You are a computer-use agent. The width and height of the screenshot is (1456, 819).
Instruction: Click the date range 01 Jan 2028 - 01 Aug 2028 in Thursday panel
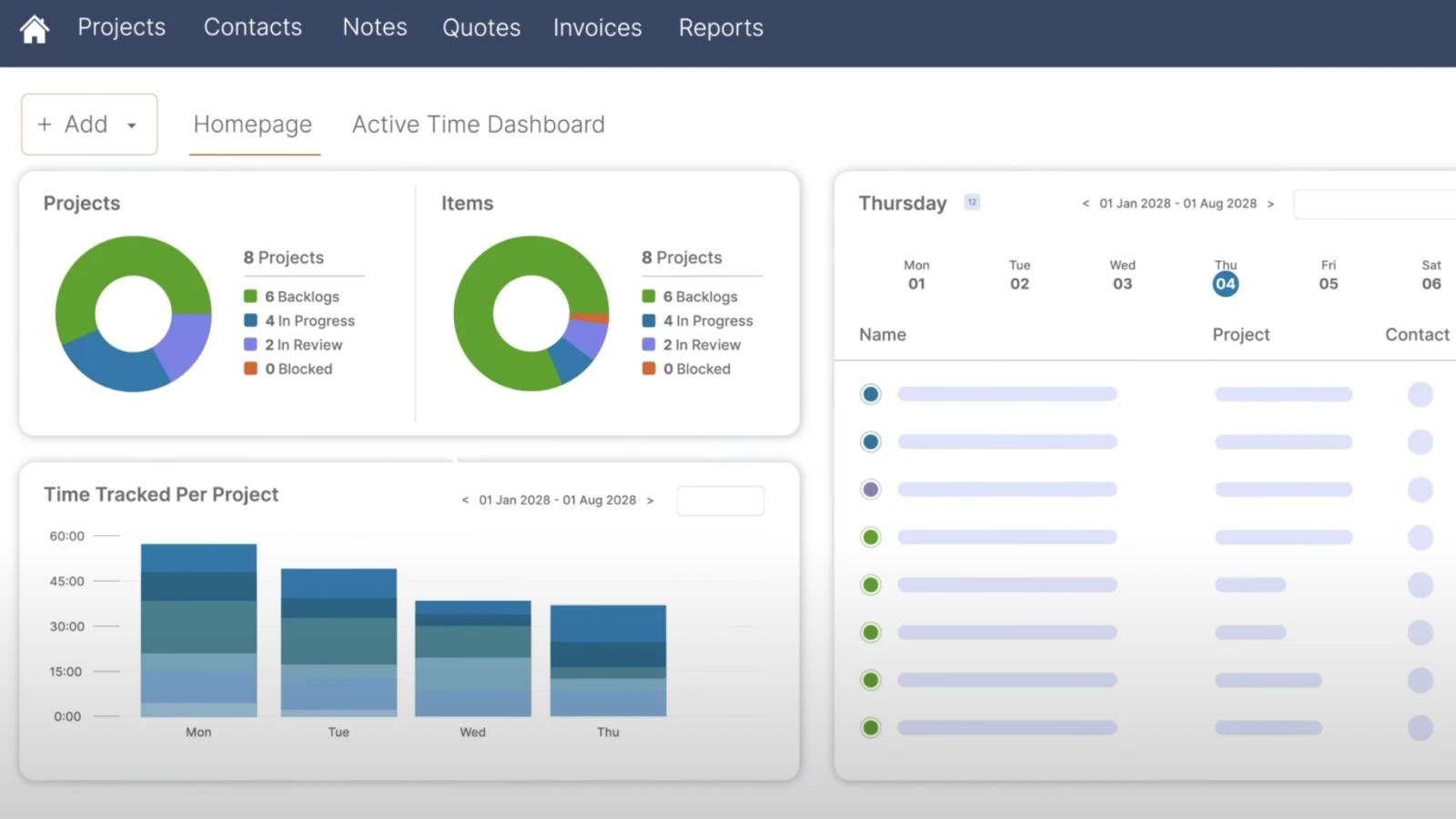click(1178, 204)
